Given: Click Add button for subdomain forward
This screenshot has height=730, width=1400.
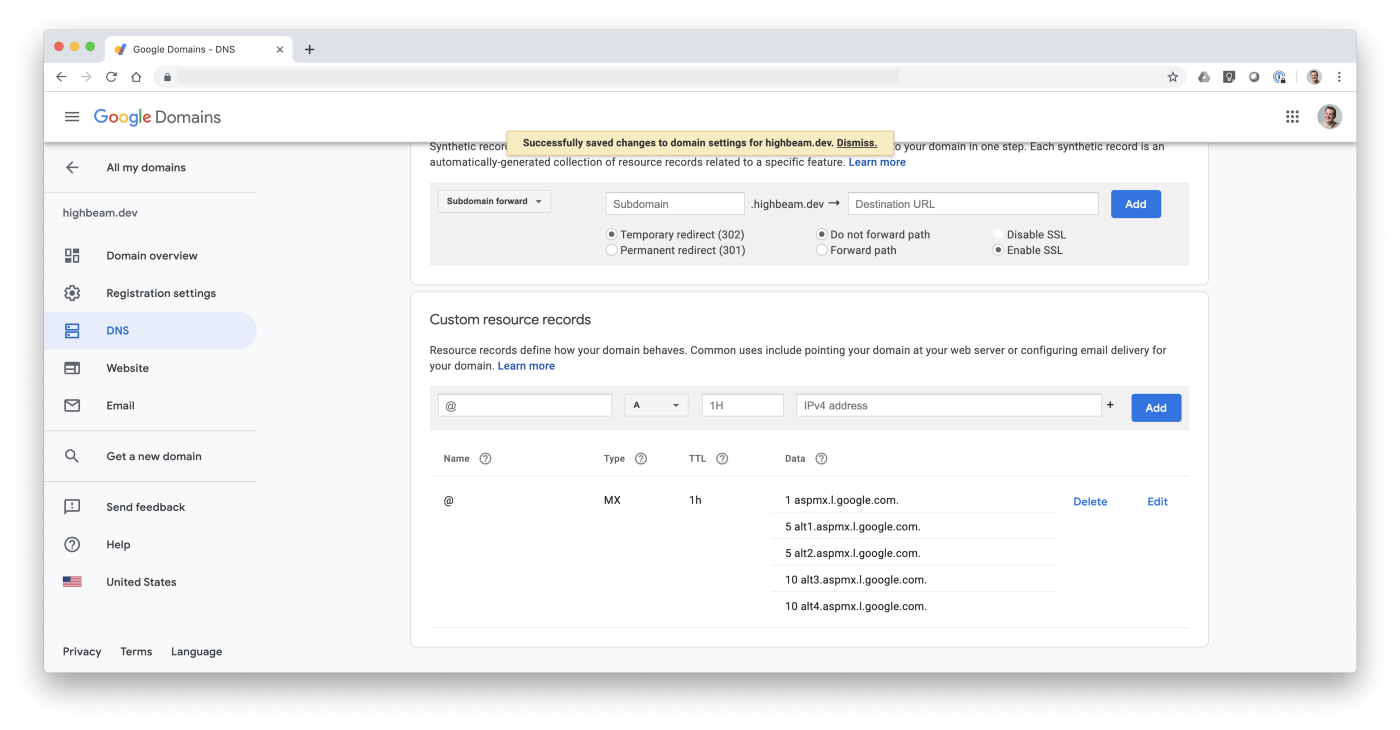Looking at the screenshot, I should (1136, 204).
